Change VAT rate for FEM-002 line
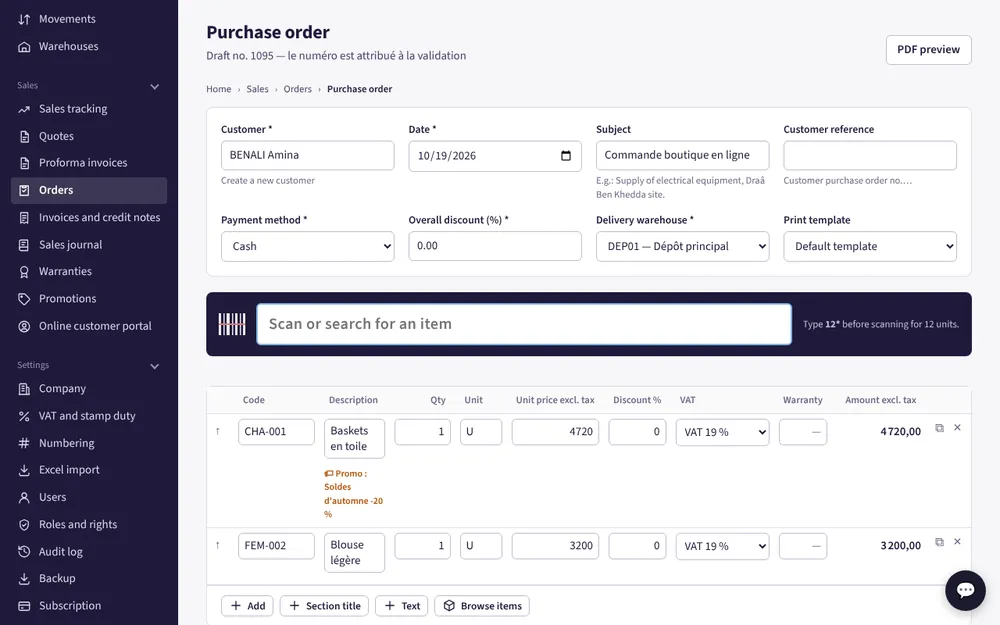 tap(723, 546)
